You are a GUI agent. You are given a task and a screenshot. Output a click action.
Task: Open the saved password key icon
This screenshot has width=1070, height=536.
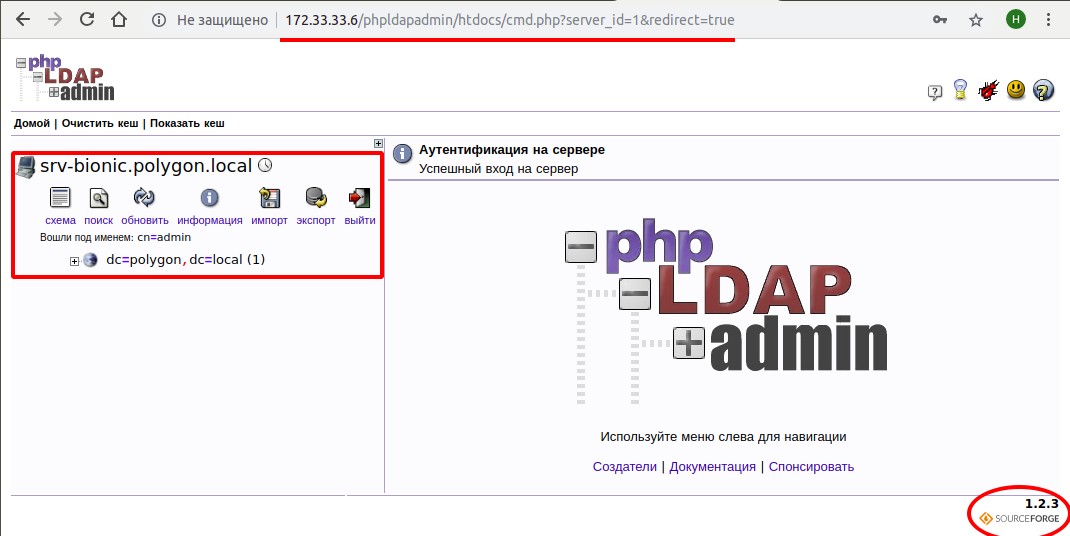940,20
